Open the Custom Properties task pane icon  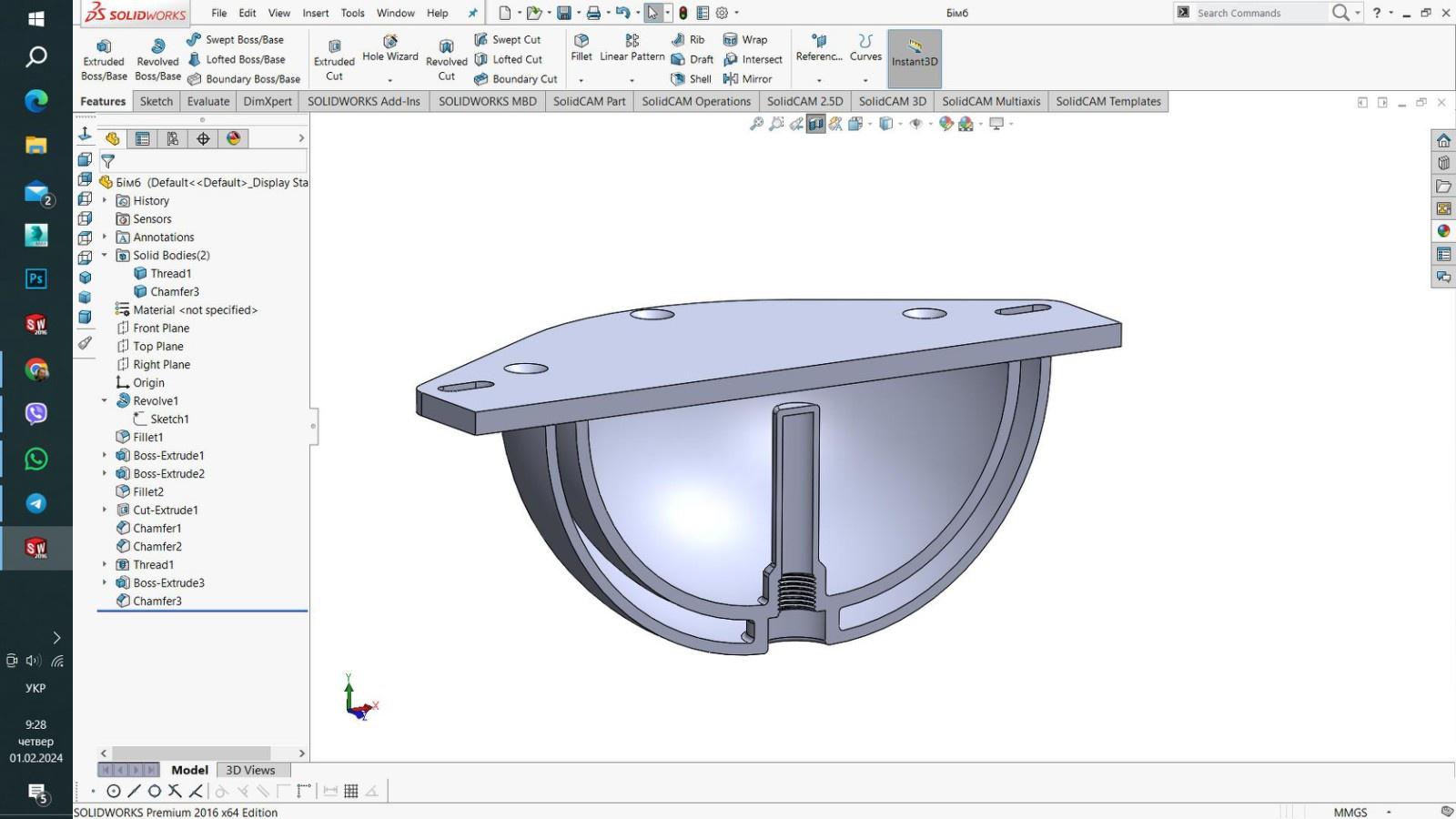[x=1443, y=254]
